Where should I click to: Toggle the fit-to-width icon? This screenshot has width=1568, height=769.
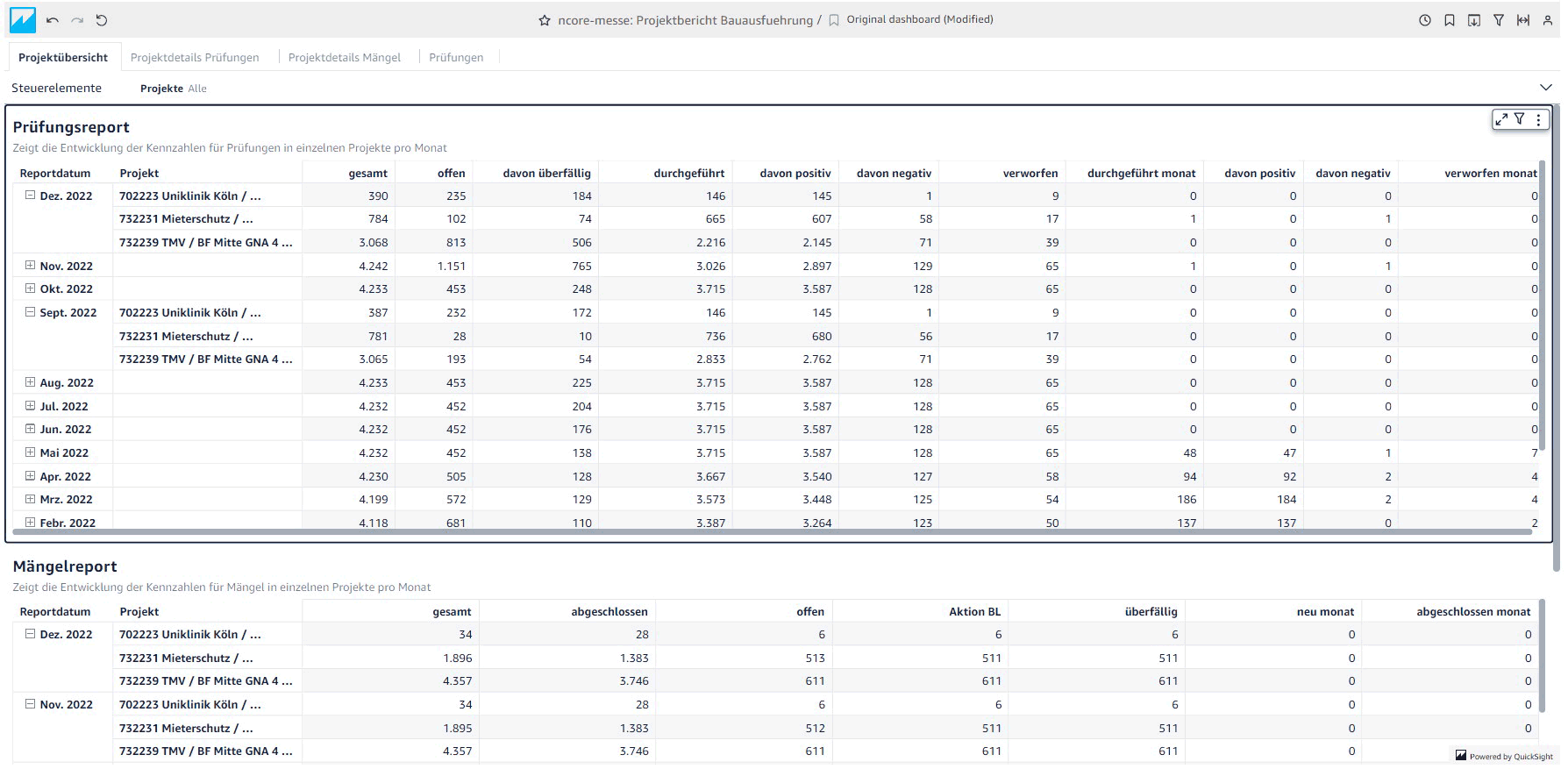click(1523, 20)
